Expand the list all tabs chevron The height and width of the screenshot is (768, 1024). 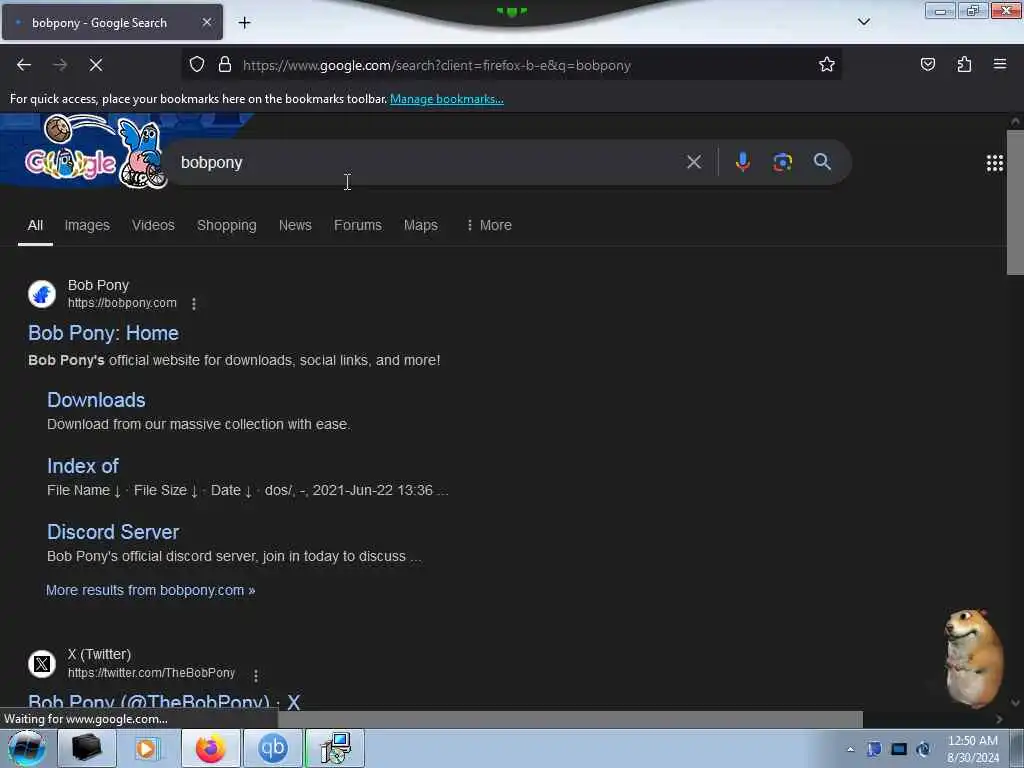pos(863,22)
